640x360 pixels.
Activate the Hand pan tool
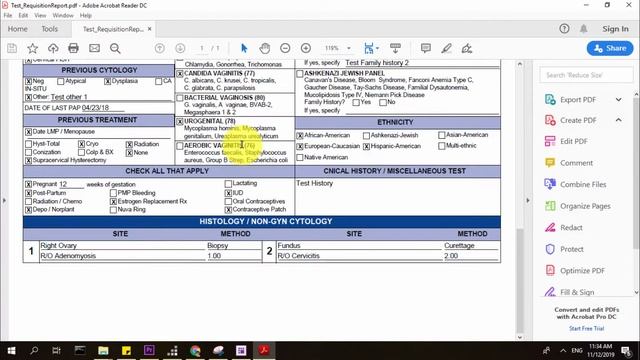[x=264, y=48]
